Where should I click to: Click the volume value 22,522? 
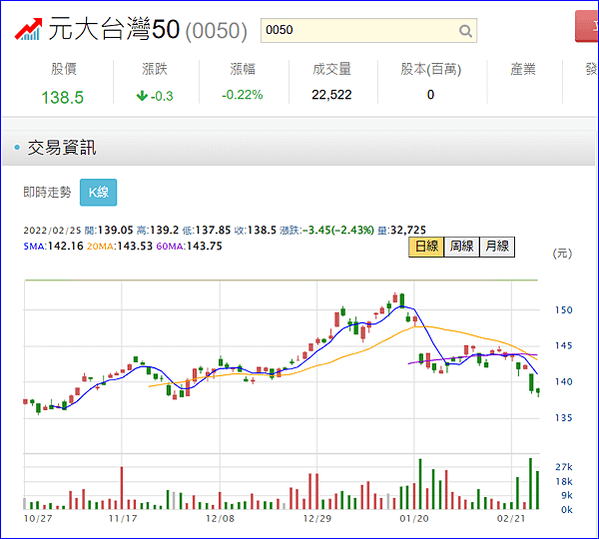332,95
